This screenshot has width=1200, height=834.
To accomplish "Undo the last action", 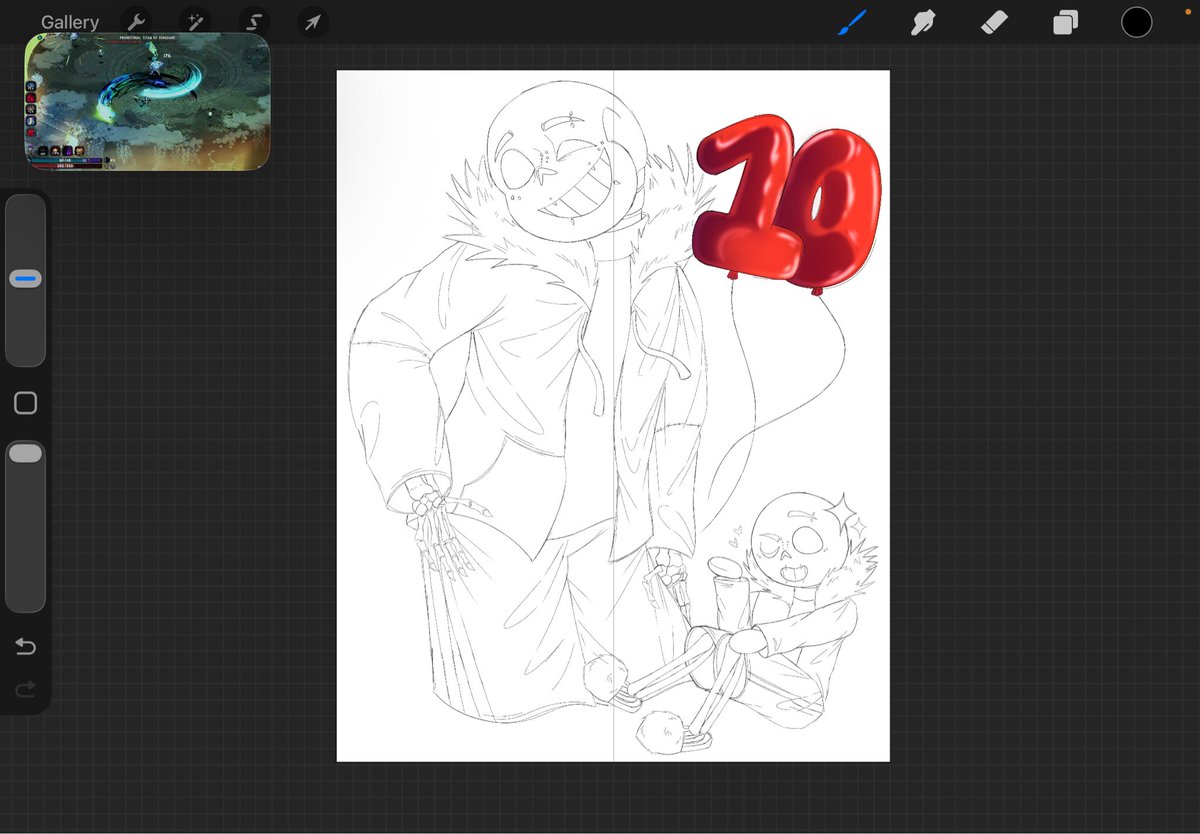I will [x=26, y=647].
